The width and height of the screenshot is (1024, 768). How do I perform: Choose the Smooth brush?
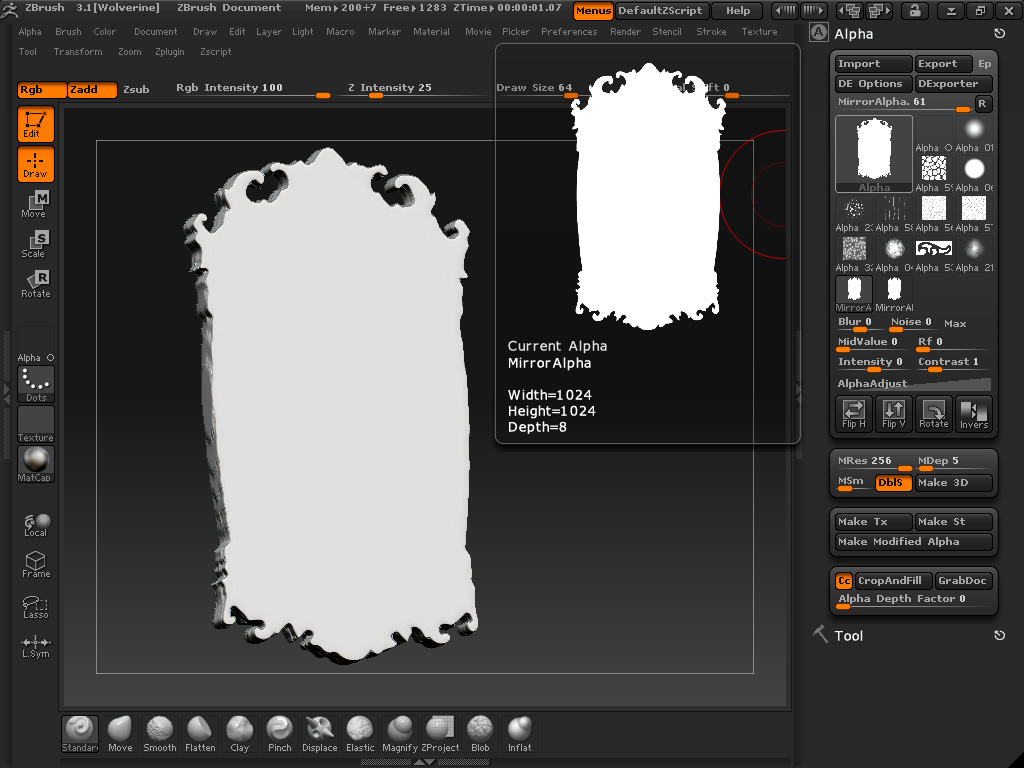(160, 734)
